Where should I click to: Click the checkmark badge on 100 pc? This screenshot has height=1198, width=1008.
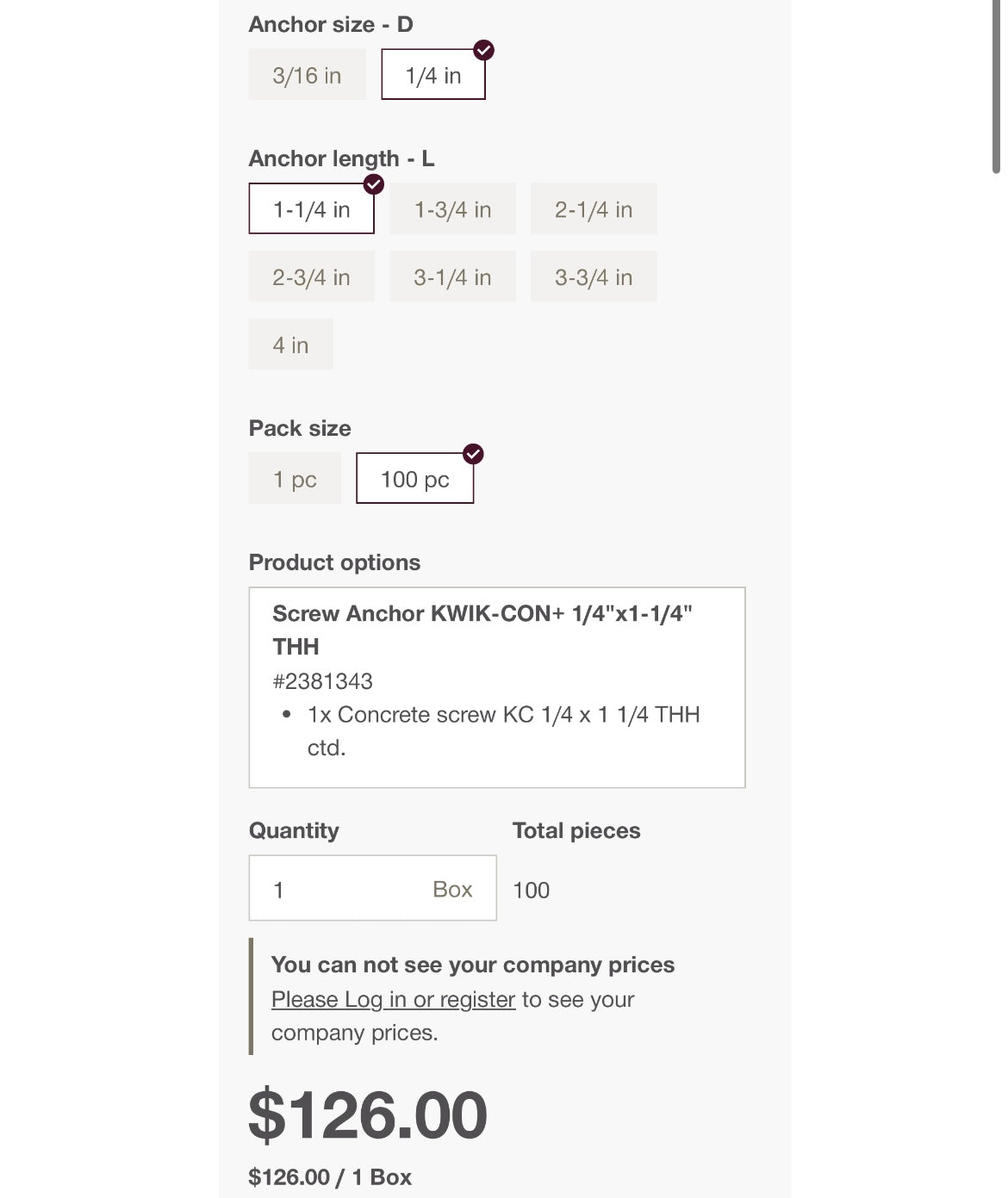point(473,454)
